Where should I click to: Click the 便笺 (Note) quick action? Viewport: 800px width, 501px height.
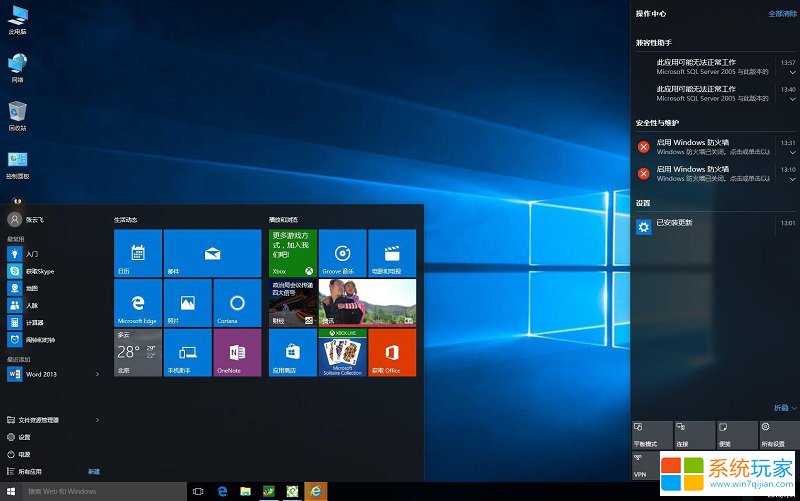(x=737, y=435)
